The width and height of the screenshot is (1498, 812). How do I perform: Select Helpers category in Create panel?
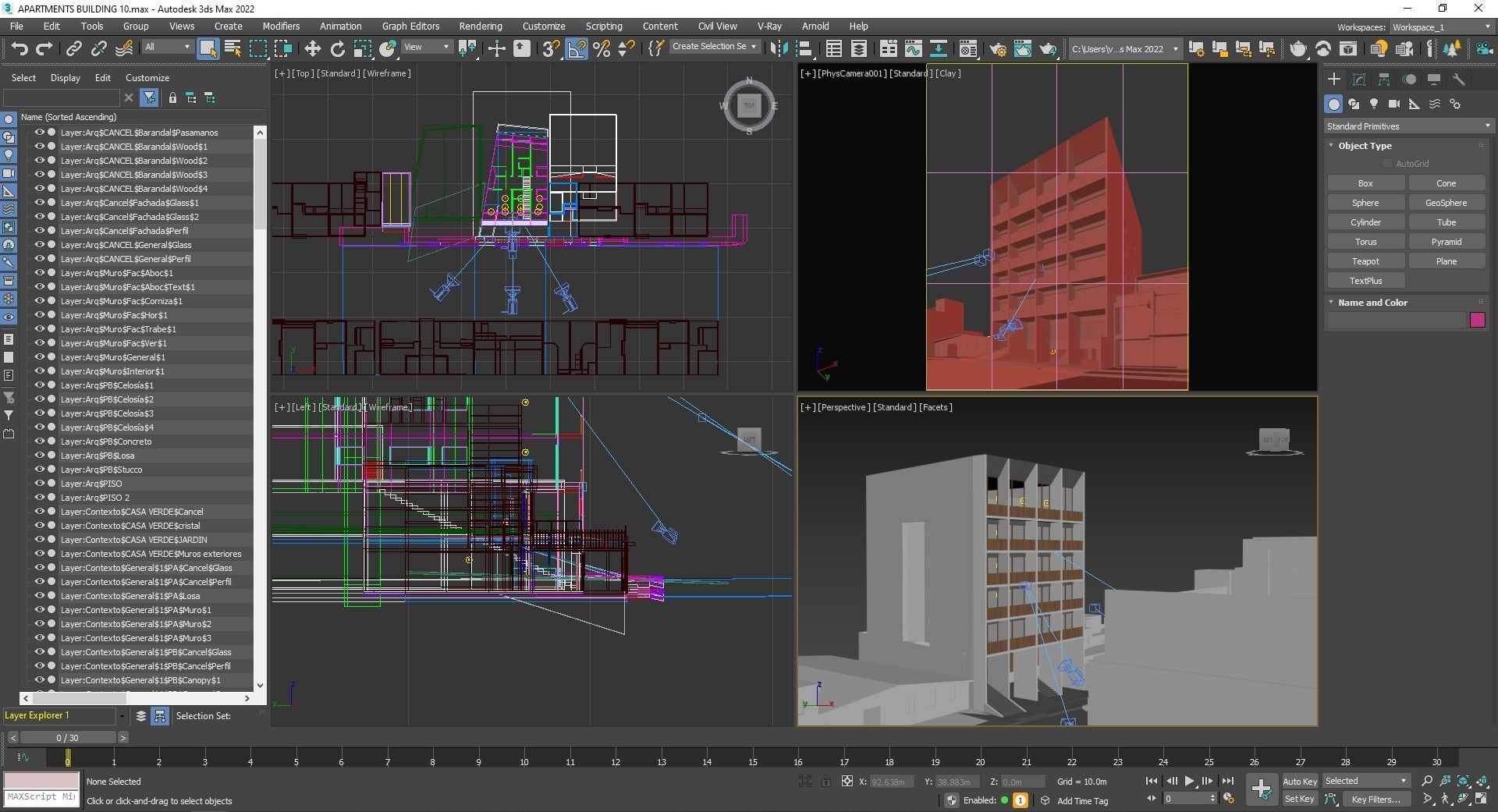(x=1415, y=104)
